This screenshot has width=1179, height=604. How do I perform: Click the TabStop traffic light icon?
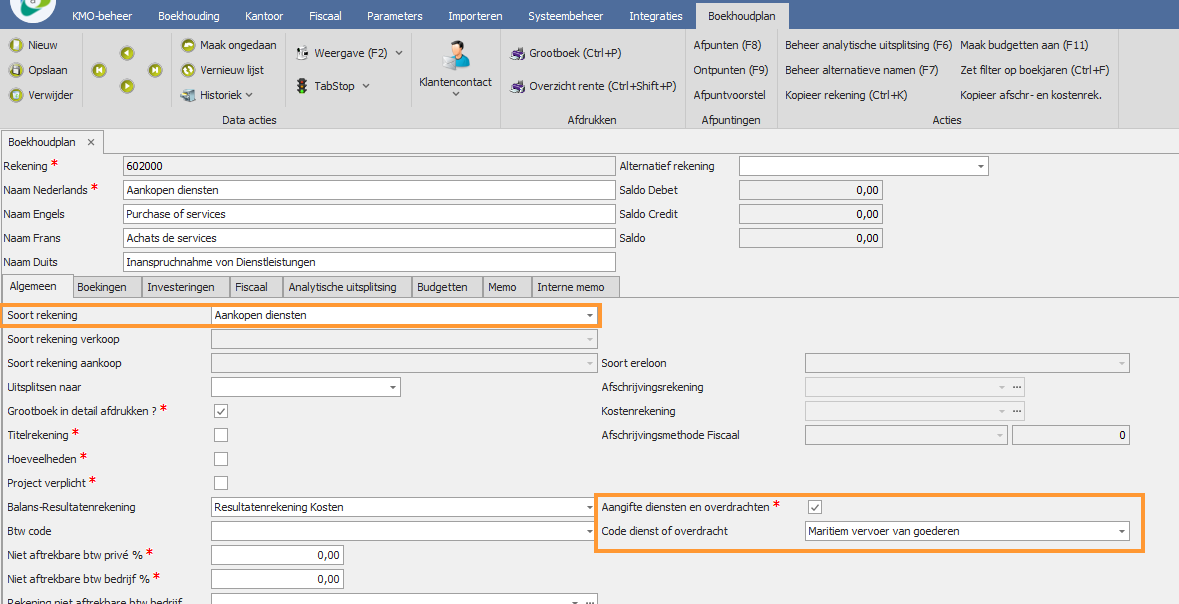[x=302, y=86]
